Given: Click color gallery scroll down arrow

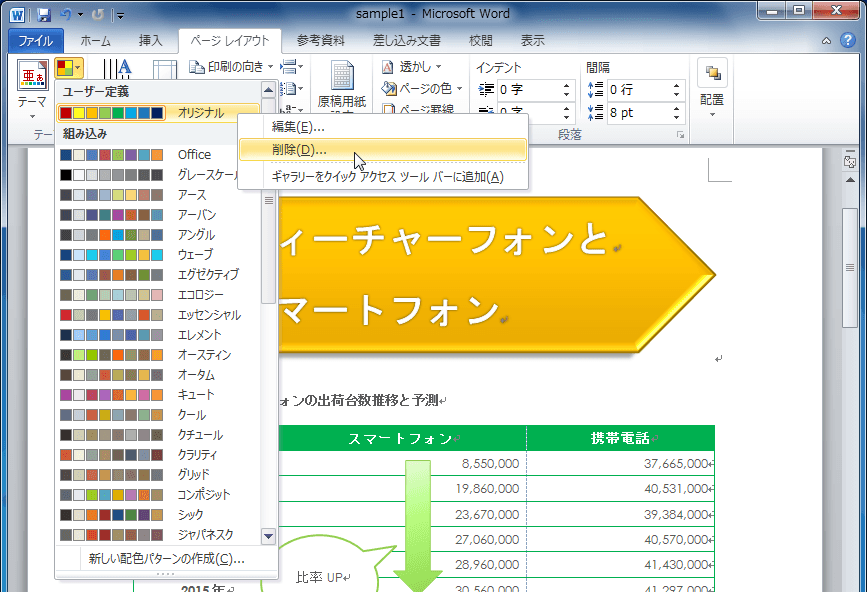Looking at the screenshot, I should pyautogui.click(x=268, y=536).
